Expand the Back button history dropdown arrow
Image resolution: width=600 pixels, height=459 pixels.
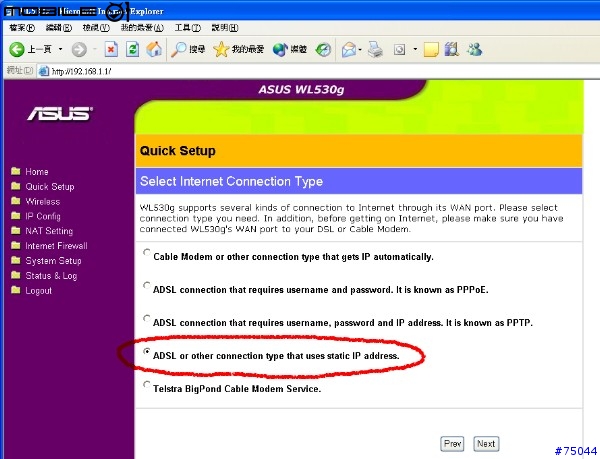coord(60,49)
